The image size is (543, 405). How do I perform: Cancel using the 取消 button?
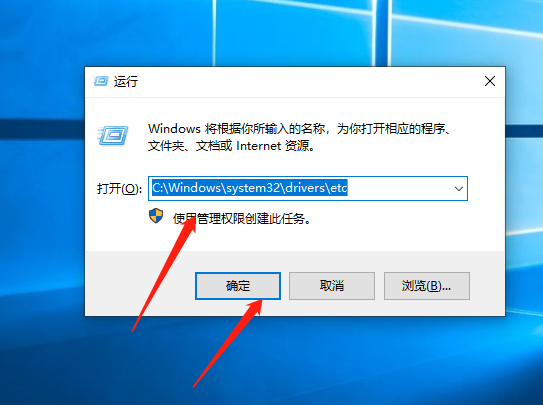pos(332,286)
